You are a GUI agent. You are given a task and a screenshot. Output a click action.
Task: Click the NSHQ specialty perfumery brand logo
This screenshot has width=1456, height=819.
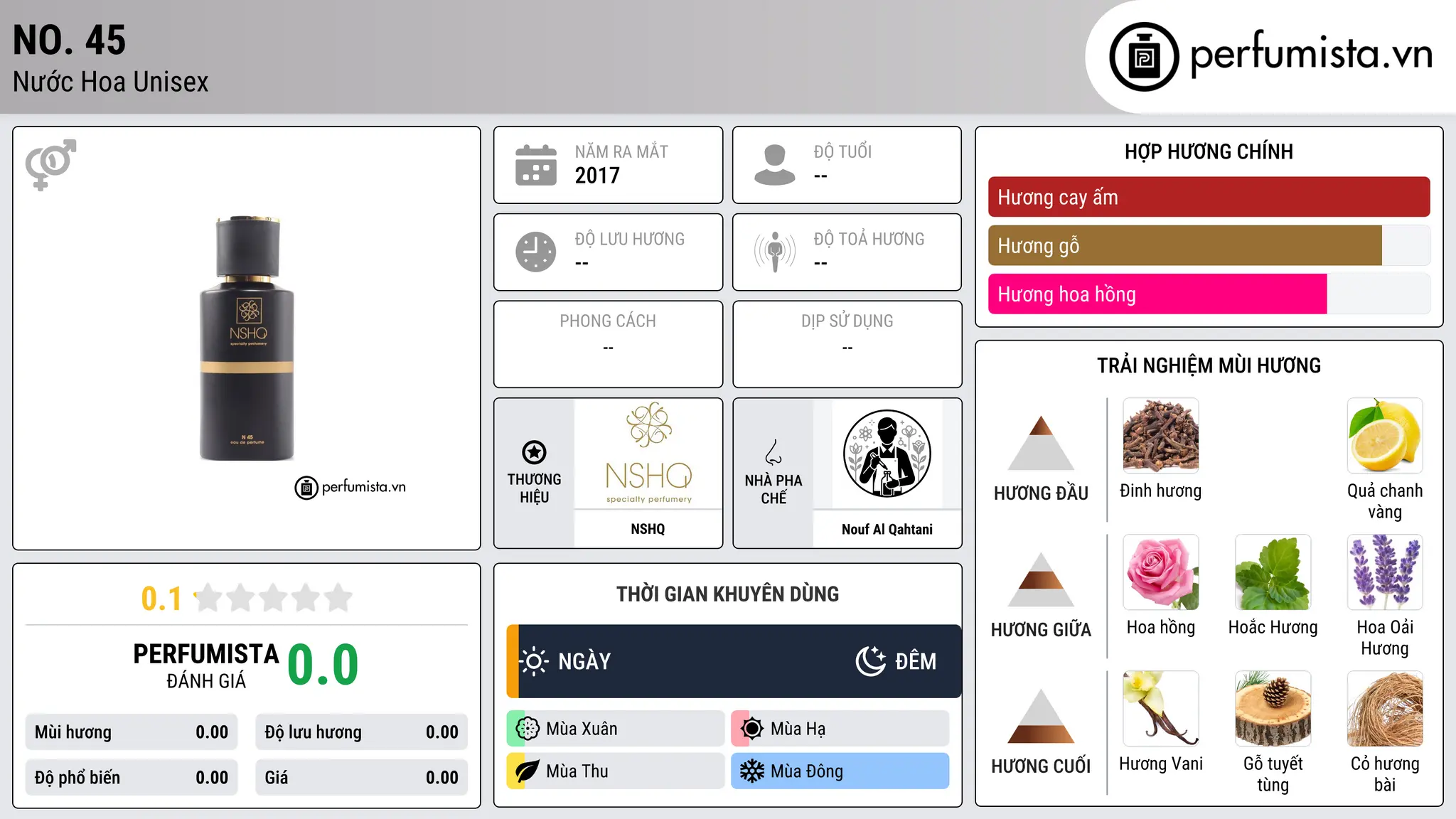pyautogui.click(x=648, y=454)
